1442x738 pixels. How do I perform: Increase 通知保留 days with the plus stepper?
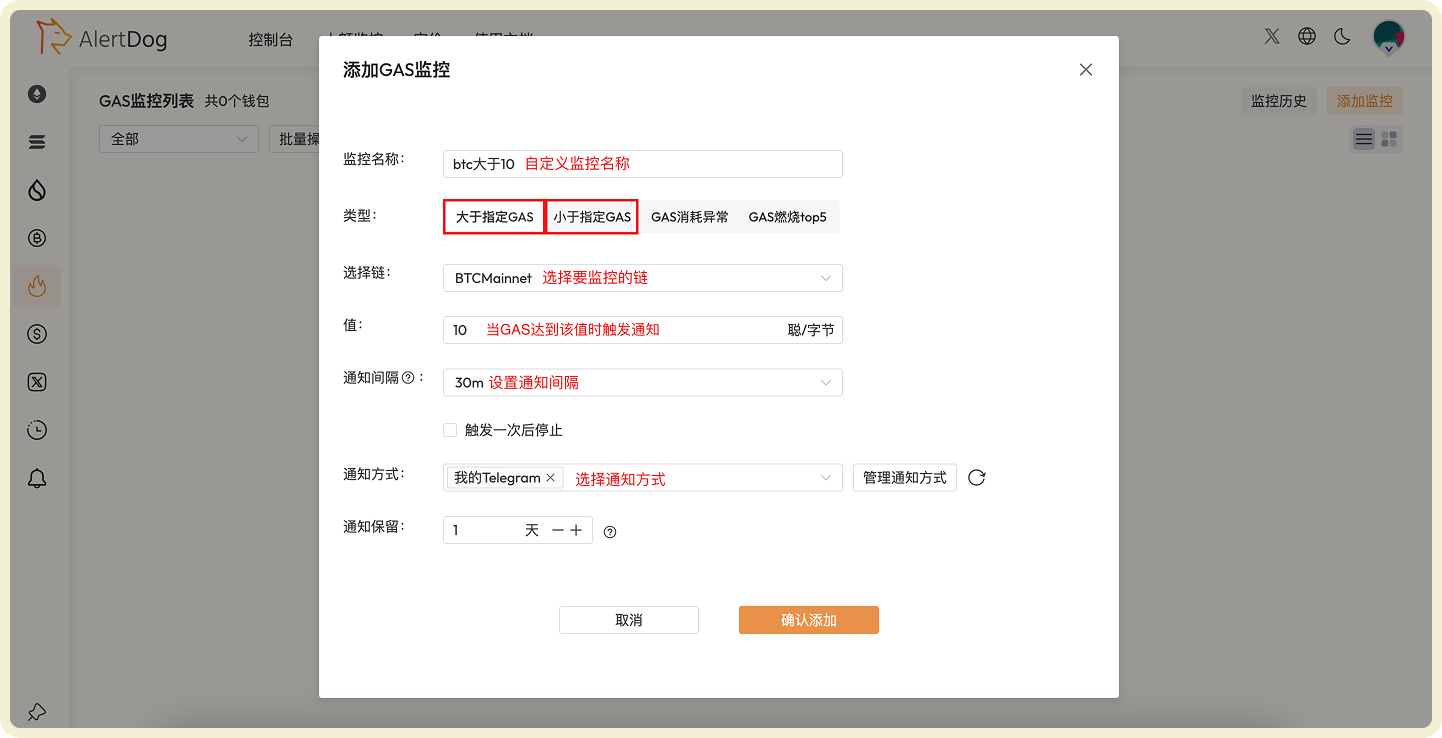(x=578, y=529)
